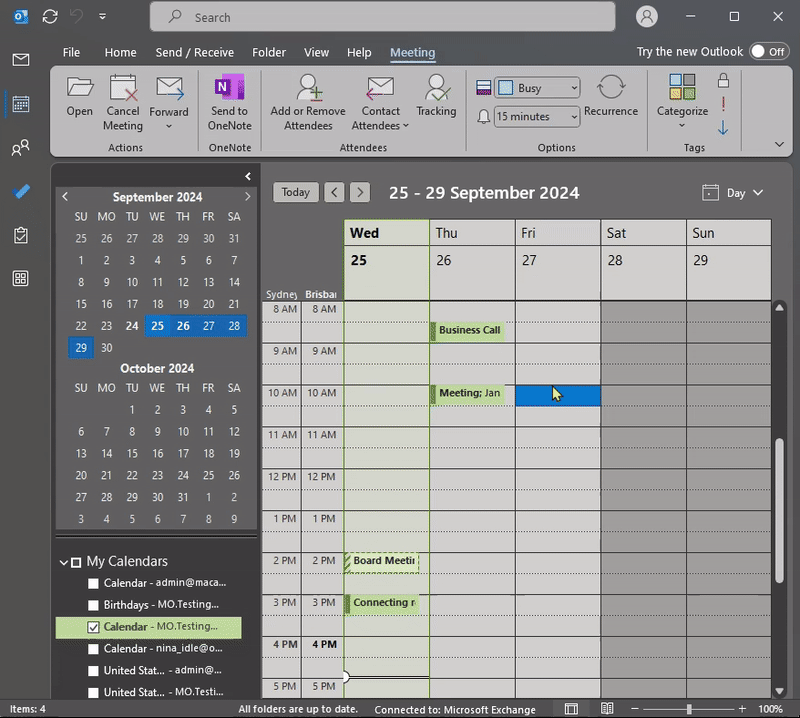Go to previous days arrow
This screenshot has height=718, width=800.
click(x=334, y=192)
